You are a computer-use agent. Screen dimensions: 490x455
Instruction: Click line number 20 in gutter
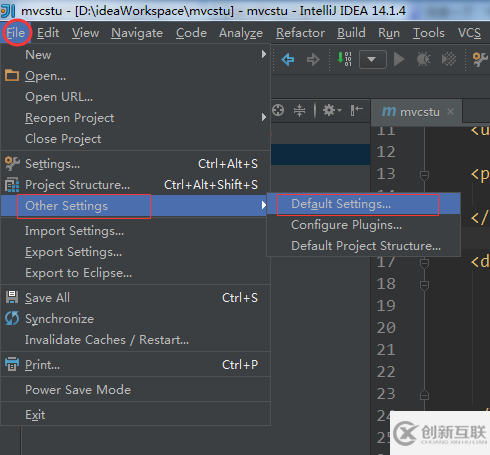point(386,328)
